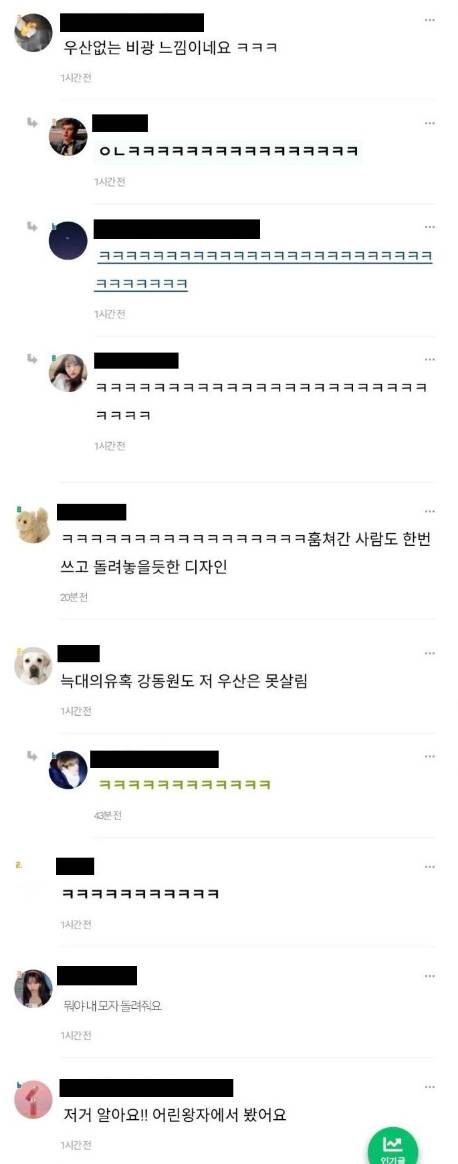
Task: Open more menu for 뭐야 내 모자 돌려줘요 comment
Action: 430,975
